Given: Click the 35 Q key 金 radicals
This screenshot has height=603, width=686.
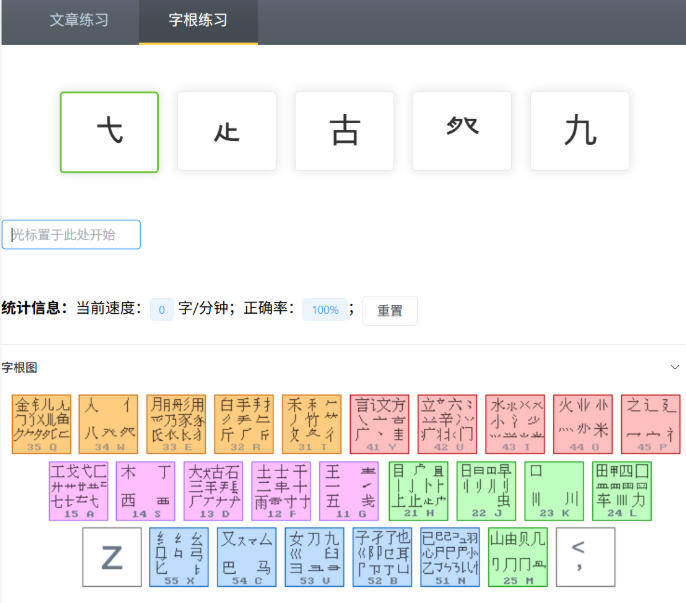Looking at the screenshot, I should [x=42, y=424].
